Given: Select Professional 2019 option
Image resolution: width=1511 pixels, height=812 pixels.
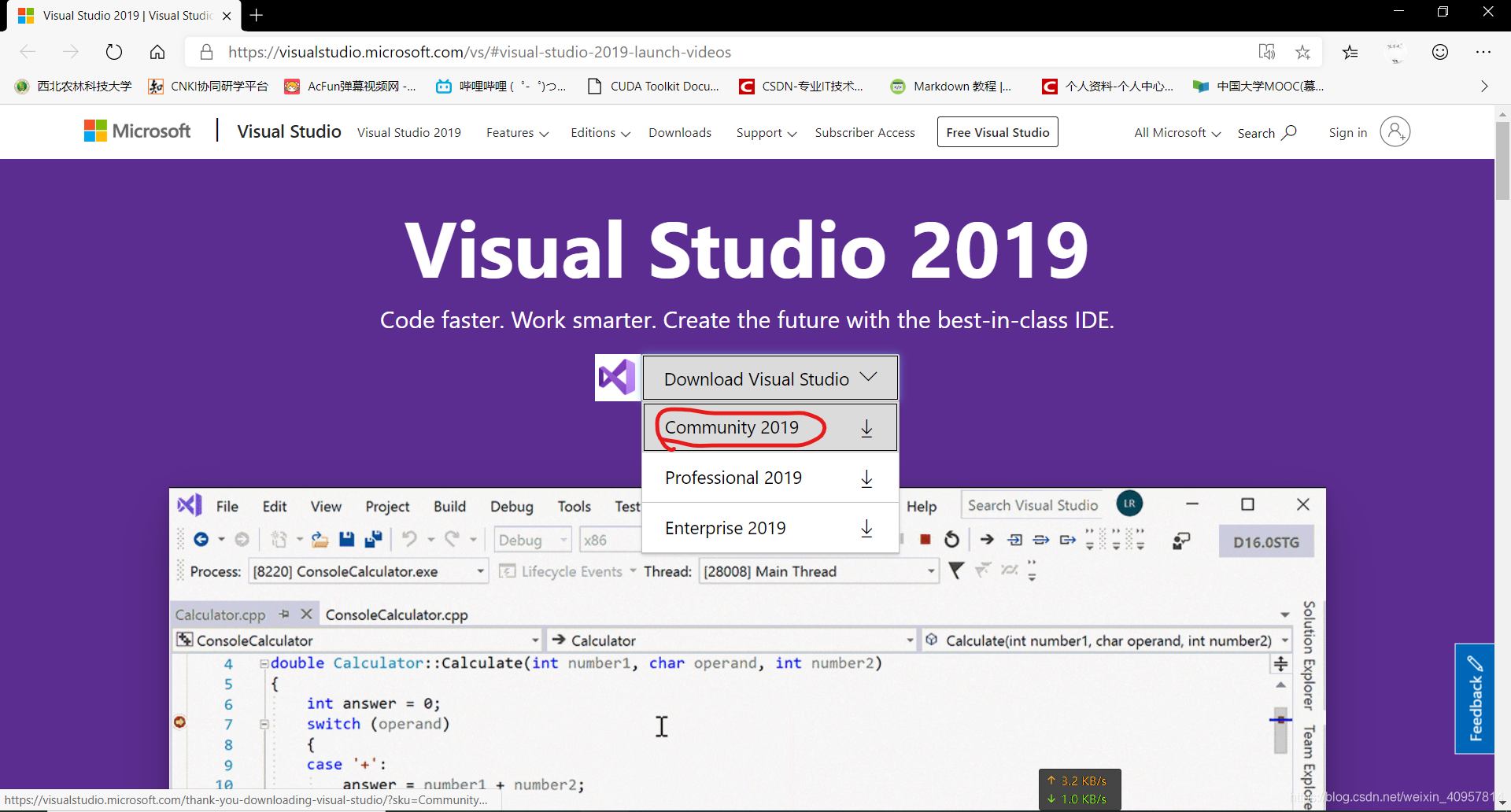Looking at the screenshot, I should [770, 478].
